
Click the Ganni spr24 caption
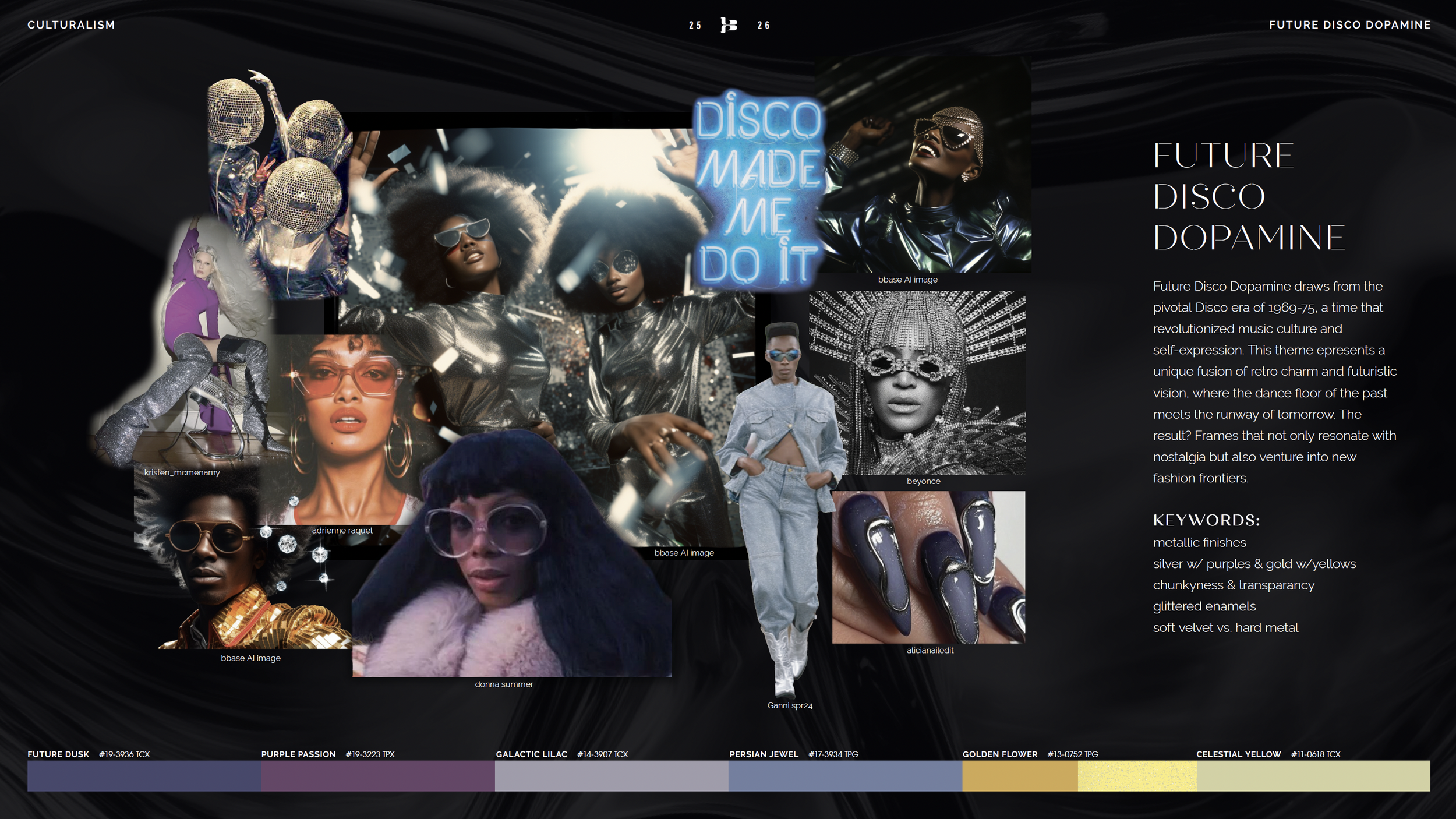coord(790,705)
